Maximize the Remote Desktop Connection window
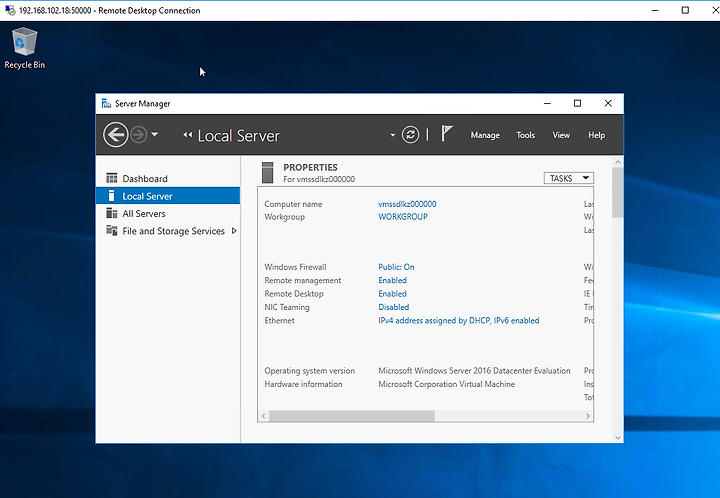This screenshot has height=498, width=720. [685, 10]
